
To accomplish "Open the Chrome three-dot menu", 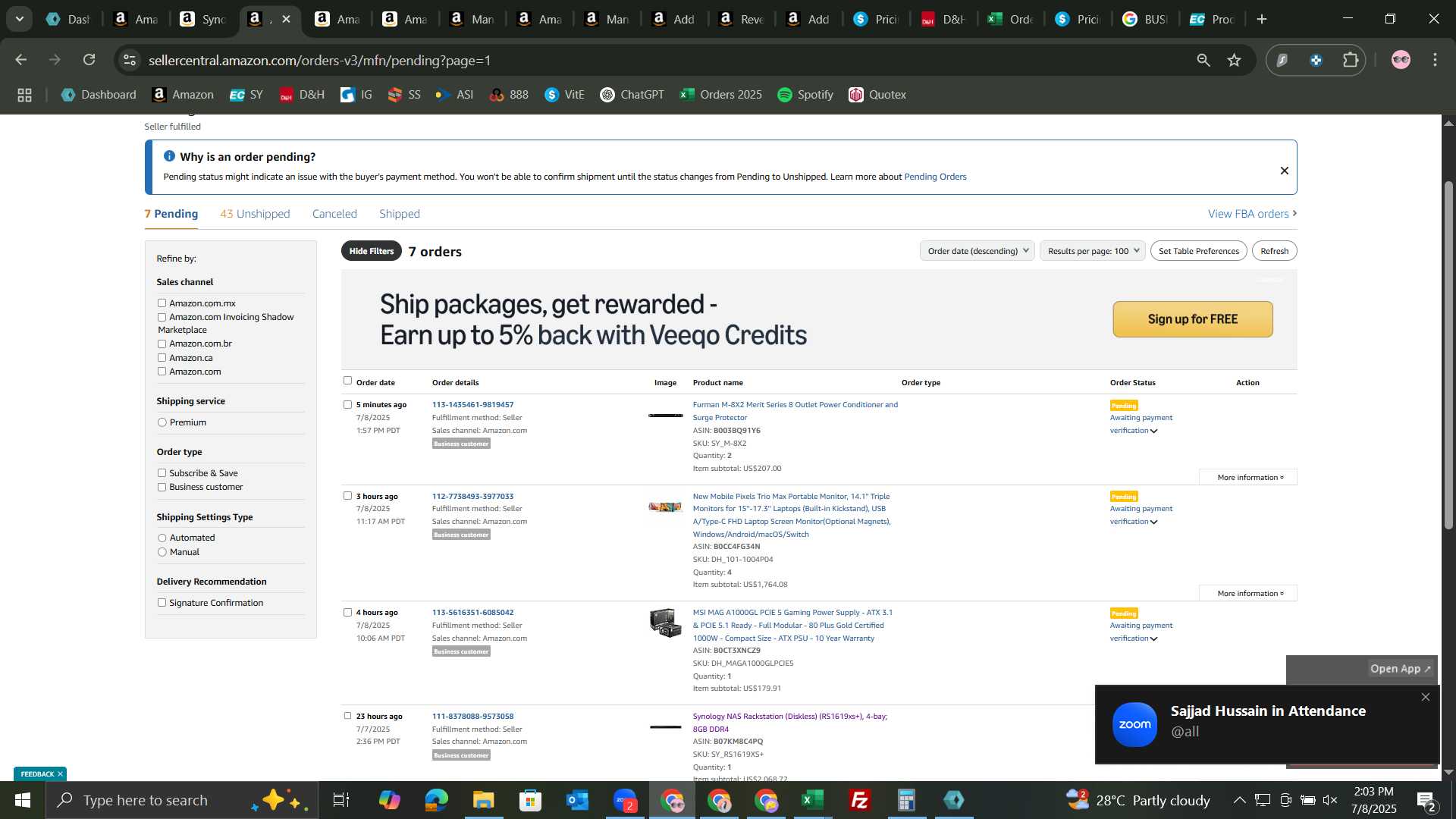I will [1435, 60].
